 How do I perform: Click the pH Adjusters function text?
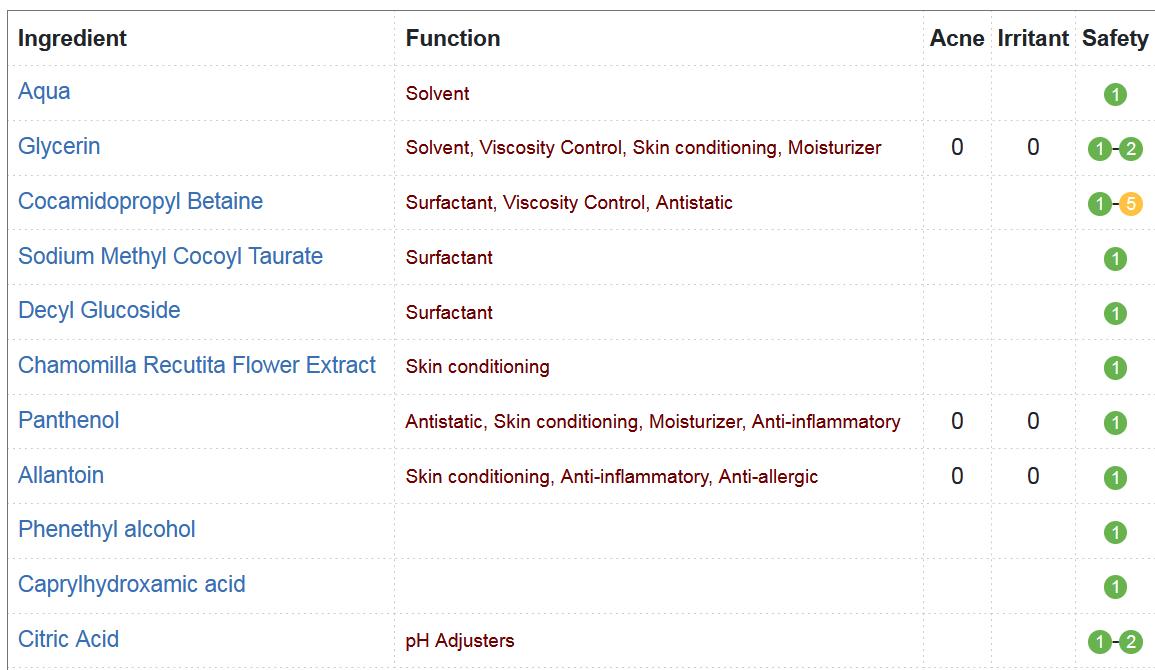coord(460,641)
